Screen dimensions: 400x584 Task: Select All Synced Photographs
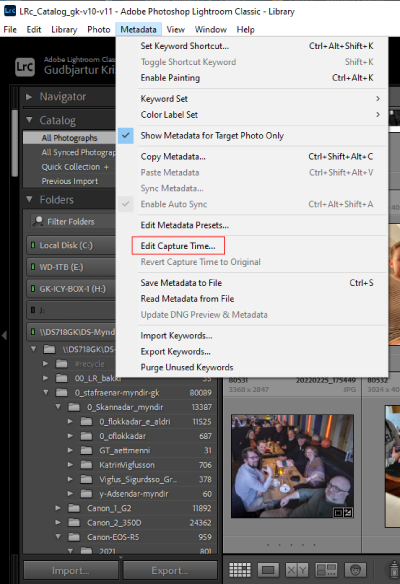[70, 152]
